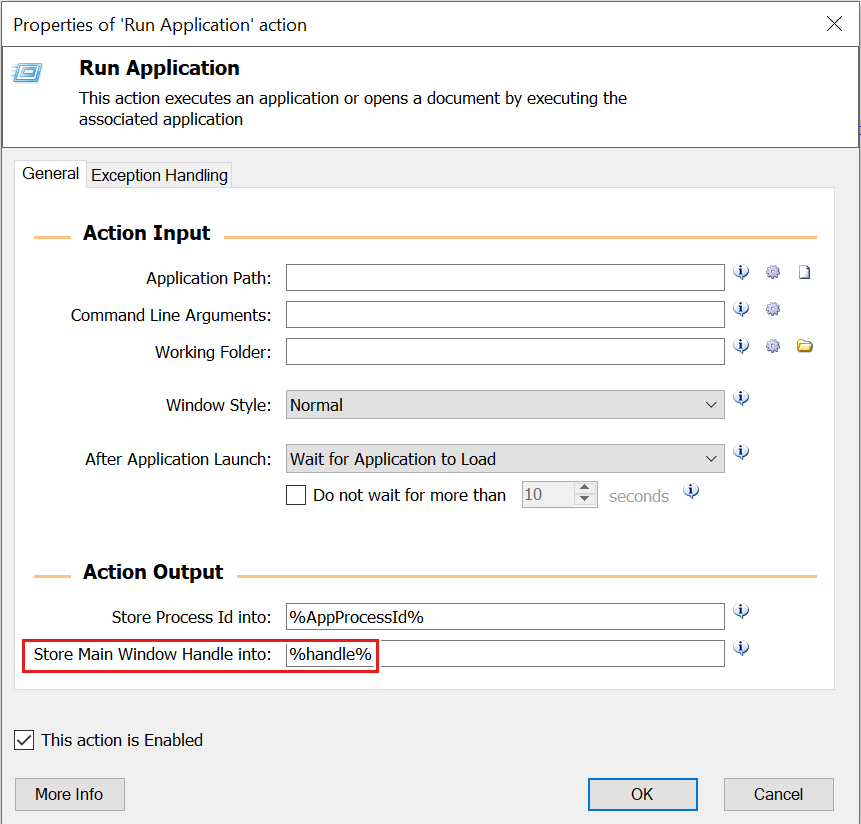The width and height of the screenshot is (861, 824).
Task: Click the Cancel button
Action: pos(779,794)
